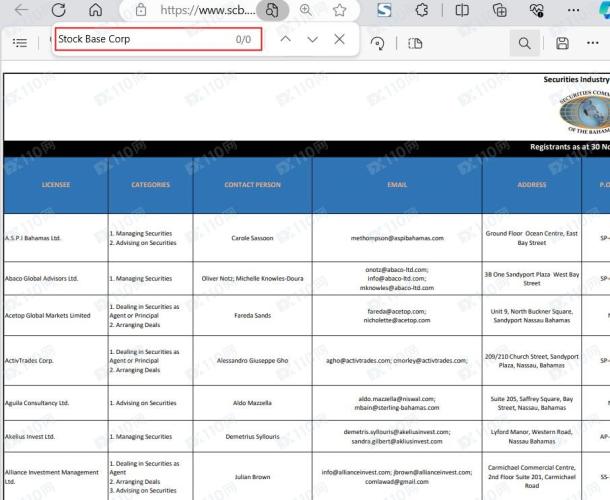This screenshot has height=500, width=610.
Task: Click email methompson@aspibahamas.com
Action: [397, 238]
